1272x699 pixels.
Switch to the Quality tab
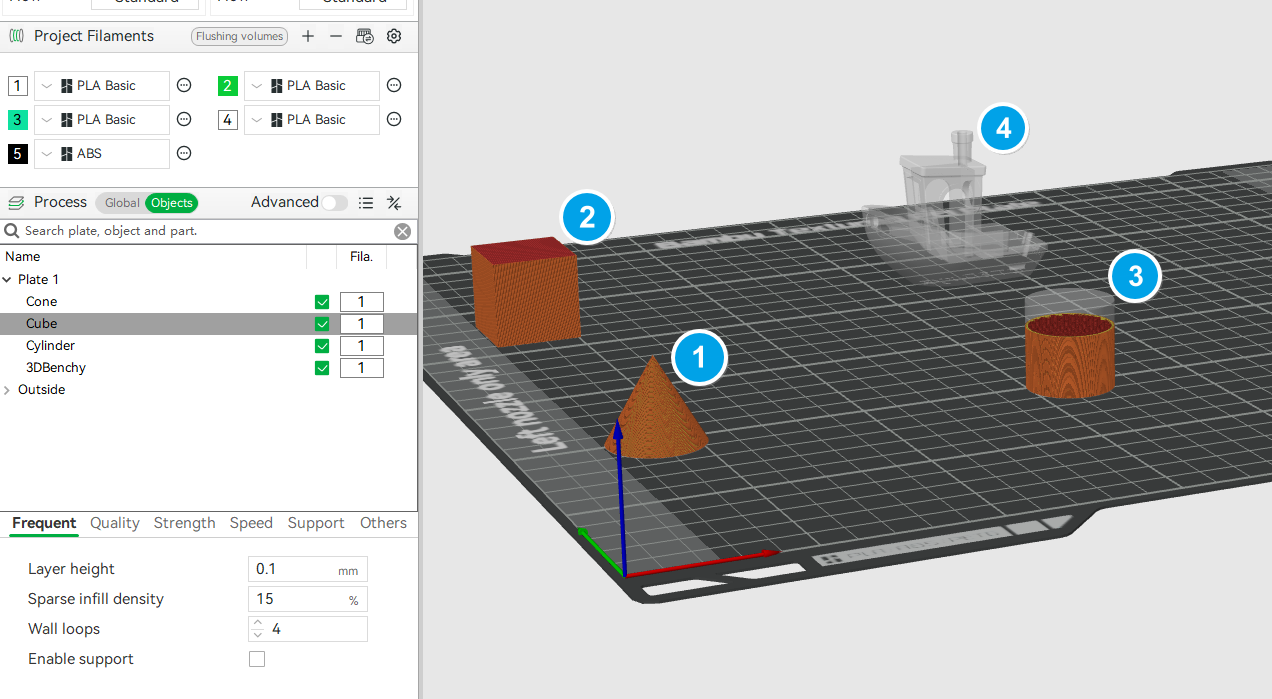tap(115, 523)
